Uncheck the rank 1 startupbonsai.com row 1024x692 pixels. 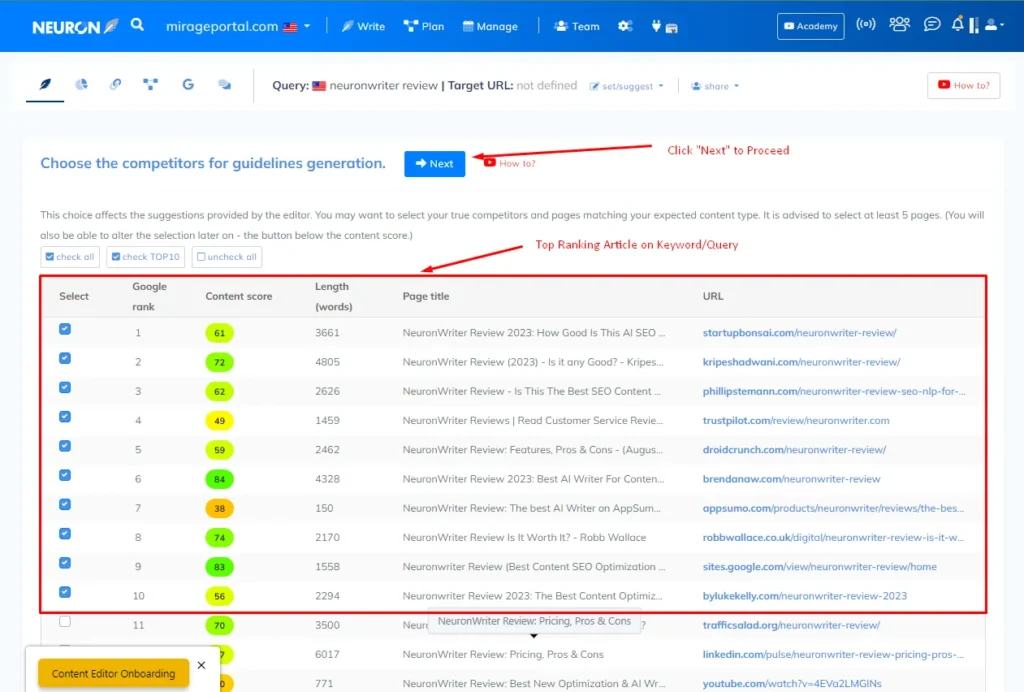pos(65,329)
